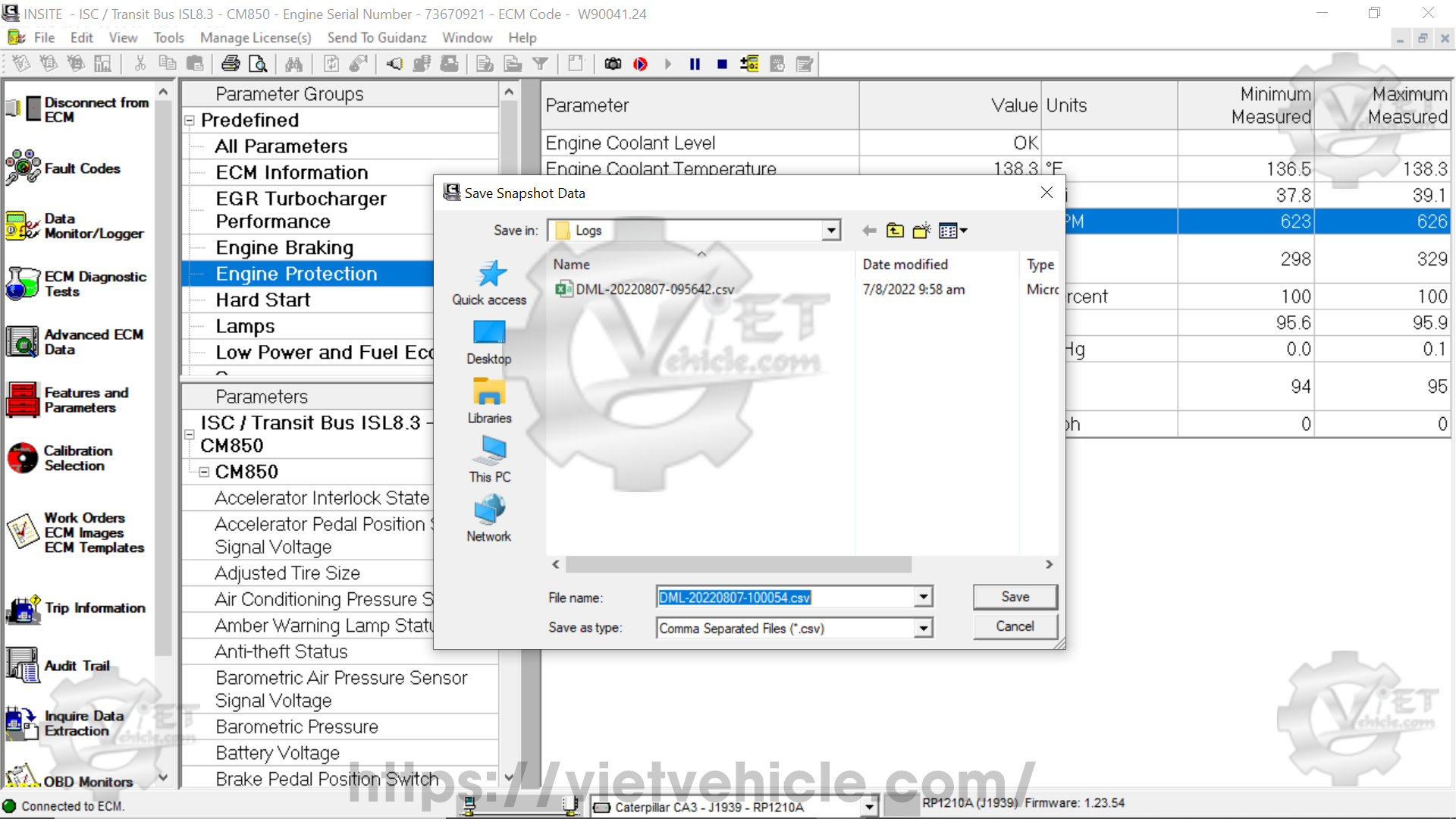Screen dimensions: 1456x819
Task: Click the dialog's horizontal scrollbar
Action: (x=738, y=564)
